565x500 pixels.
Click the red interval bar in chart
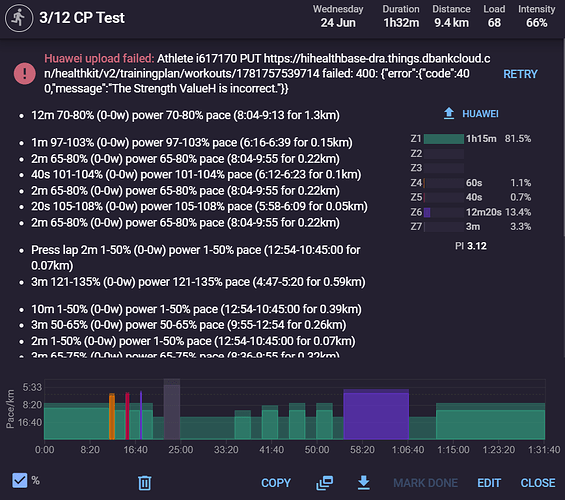pyautogui.click(x=127, y=416)
